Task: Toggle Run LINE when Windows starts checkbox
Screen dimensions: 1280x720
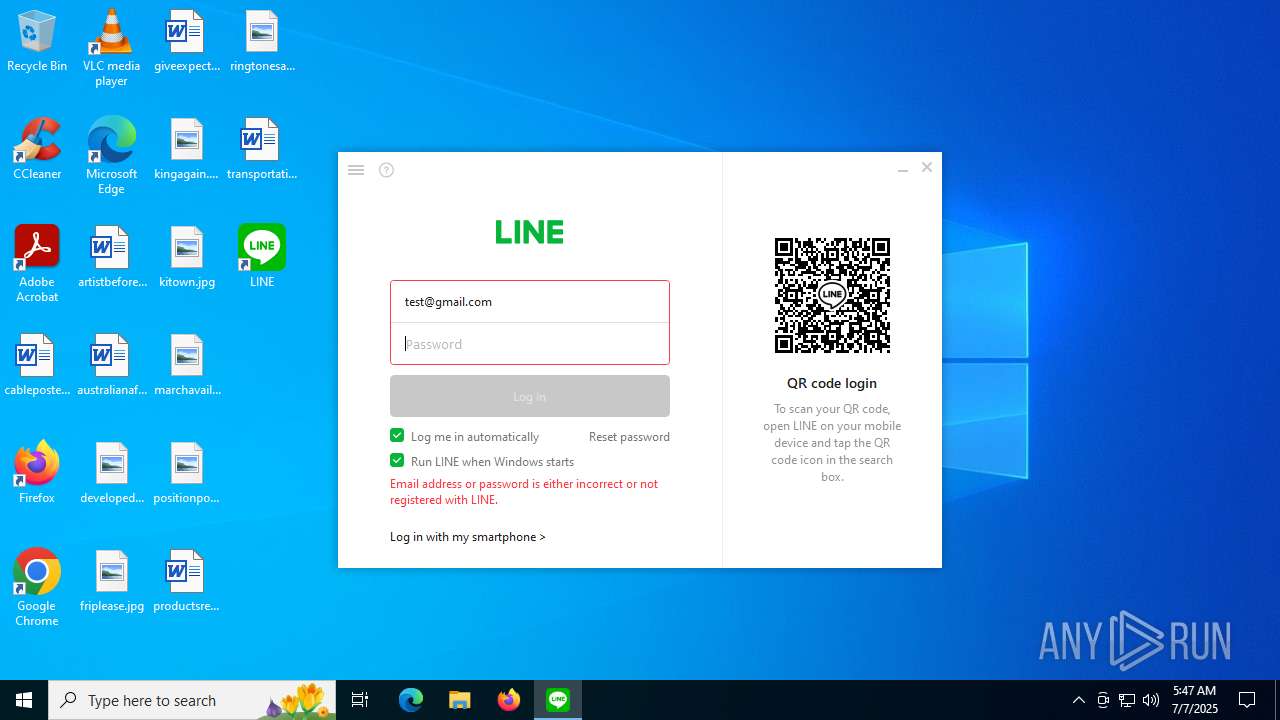Action: coord(397,461)
